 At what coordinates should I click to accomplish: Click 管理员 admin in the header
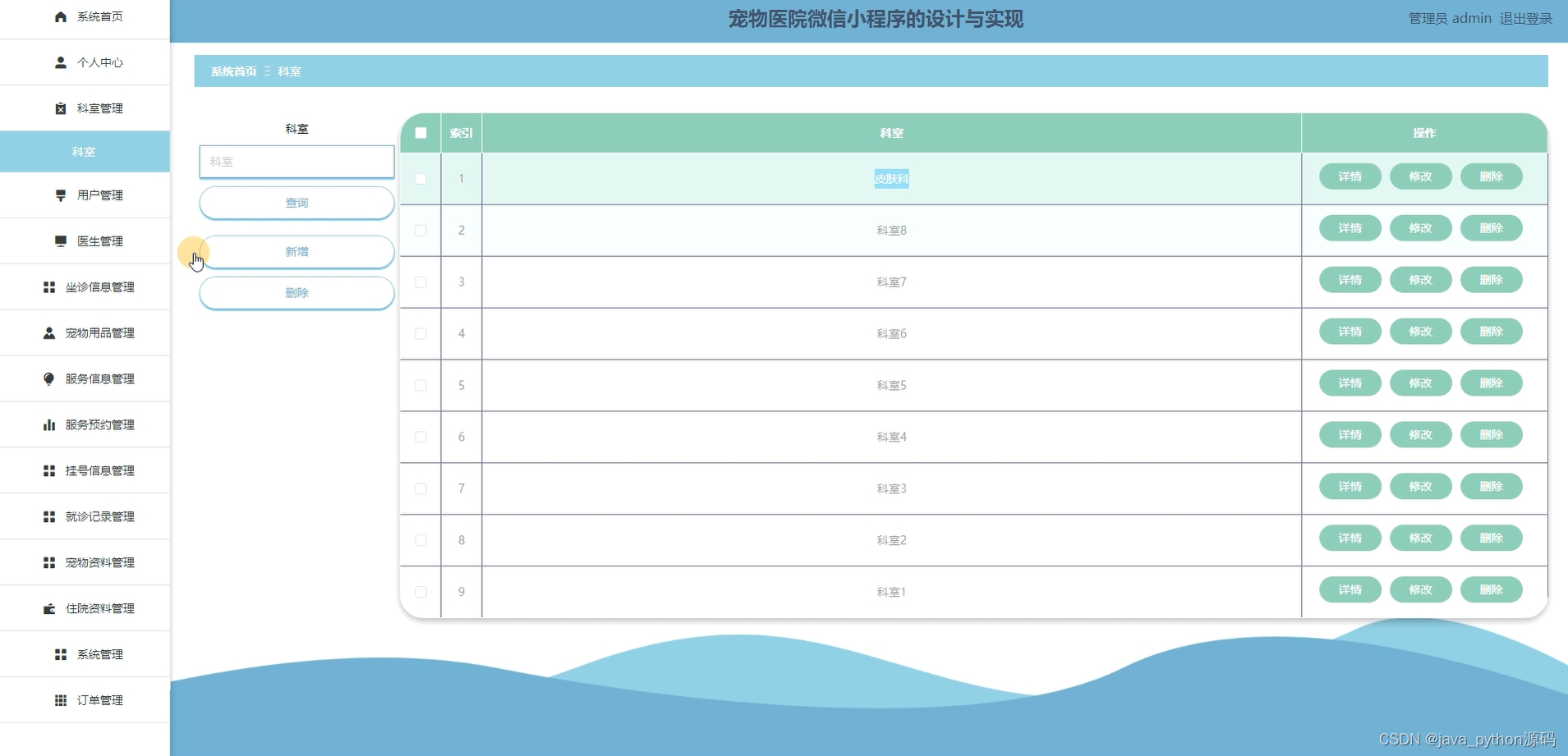coord(1450,19)
